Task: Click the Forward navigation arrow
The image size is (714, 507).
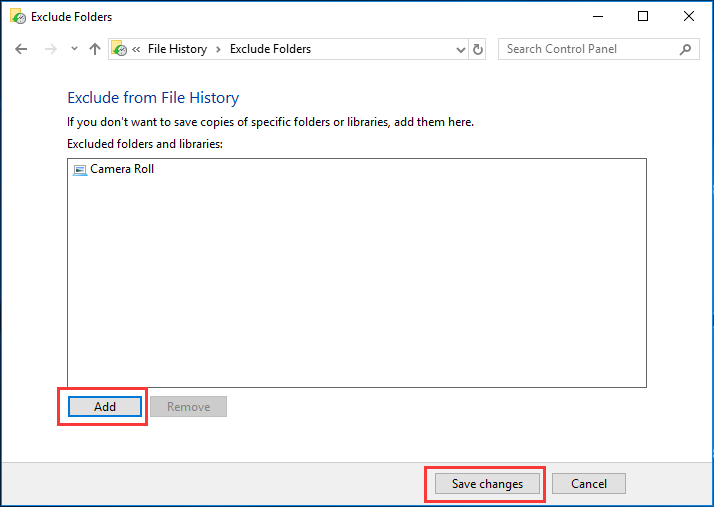Action: click(50, 49)
